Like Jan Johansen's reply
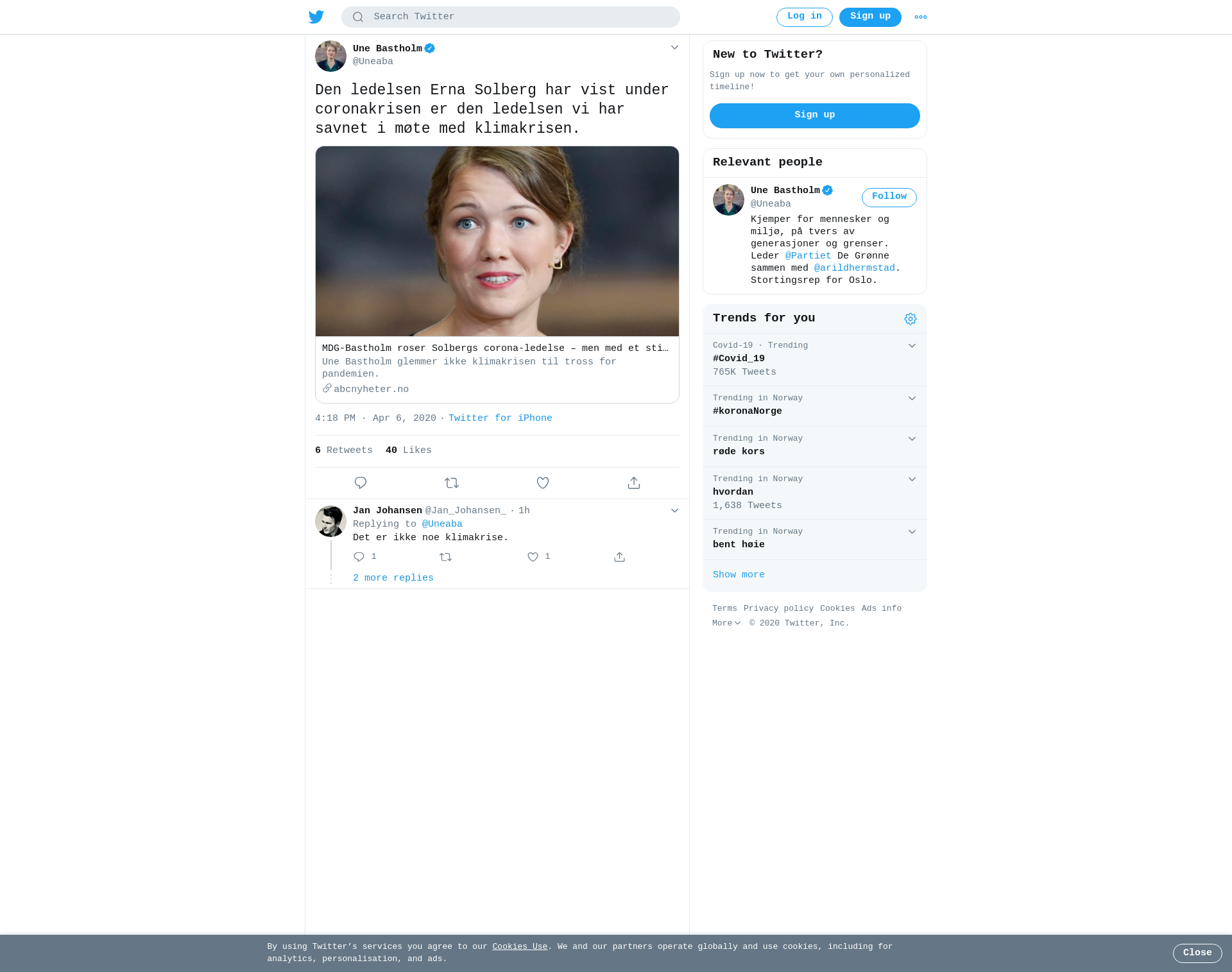The width and height of the screenshot is (1232, 972). (533, 557)
